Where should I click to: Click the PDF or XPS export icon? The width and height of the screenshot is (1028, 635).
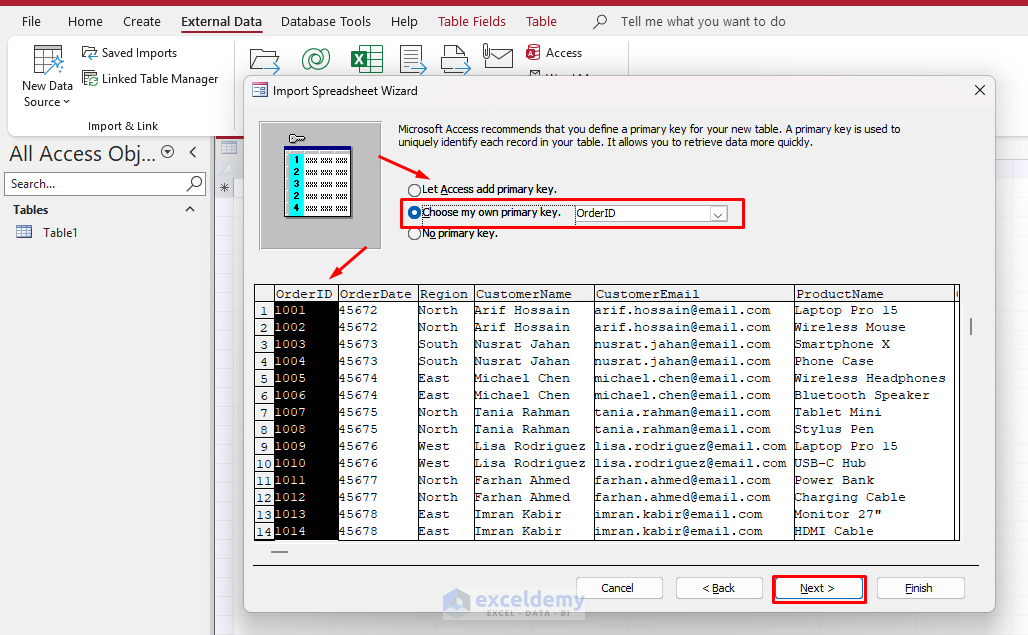pyautogui.click(x=455, y=60)
